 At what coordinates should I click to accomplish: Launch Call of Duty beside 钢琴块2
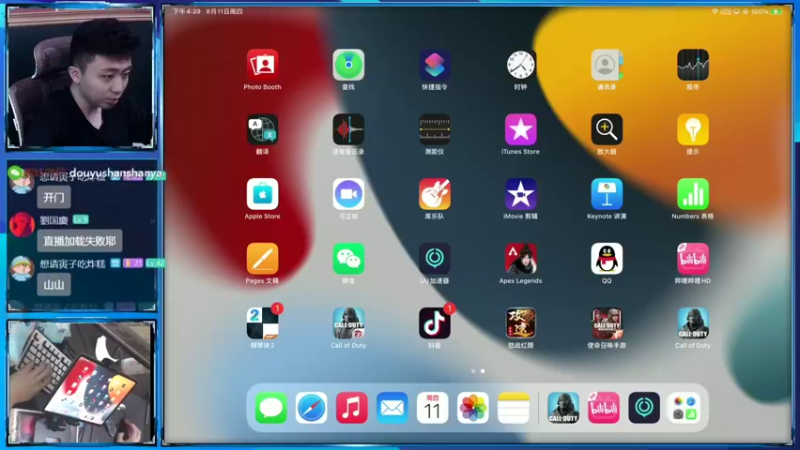(x=348, y=323)
